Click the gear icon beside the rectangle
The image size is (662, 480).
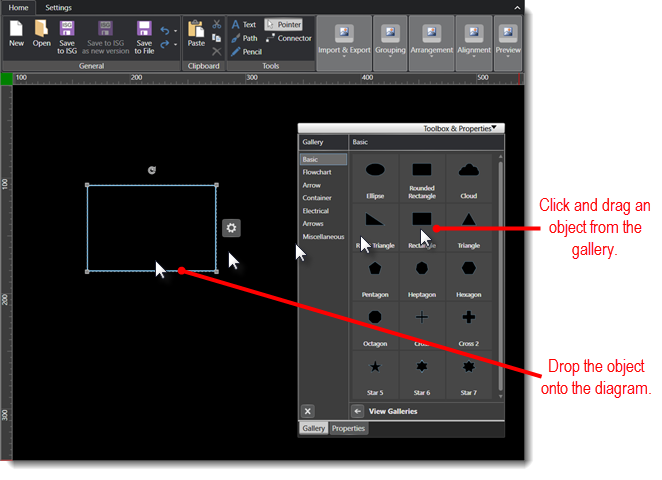pos(231,228)
